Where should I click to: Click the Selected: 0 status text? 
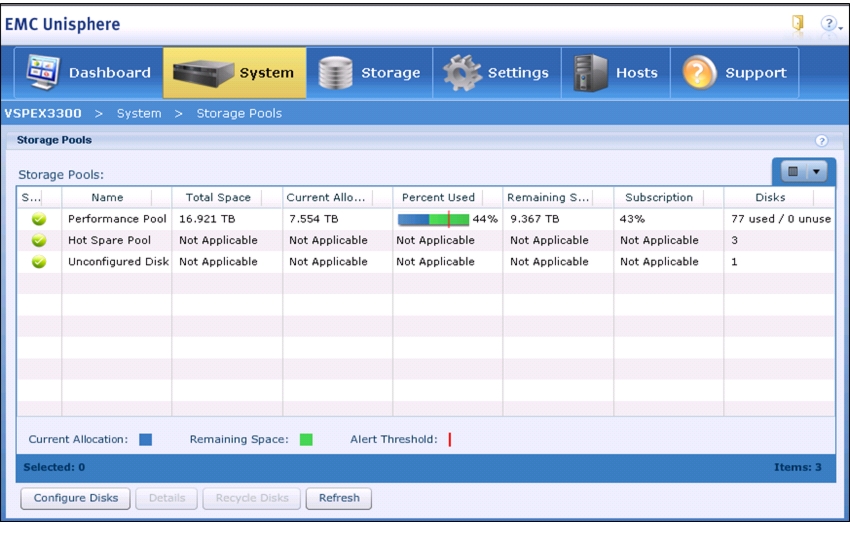[54, 467]
